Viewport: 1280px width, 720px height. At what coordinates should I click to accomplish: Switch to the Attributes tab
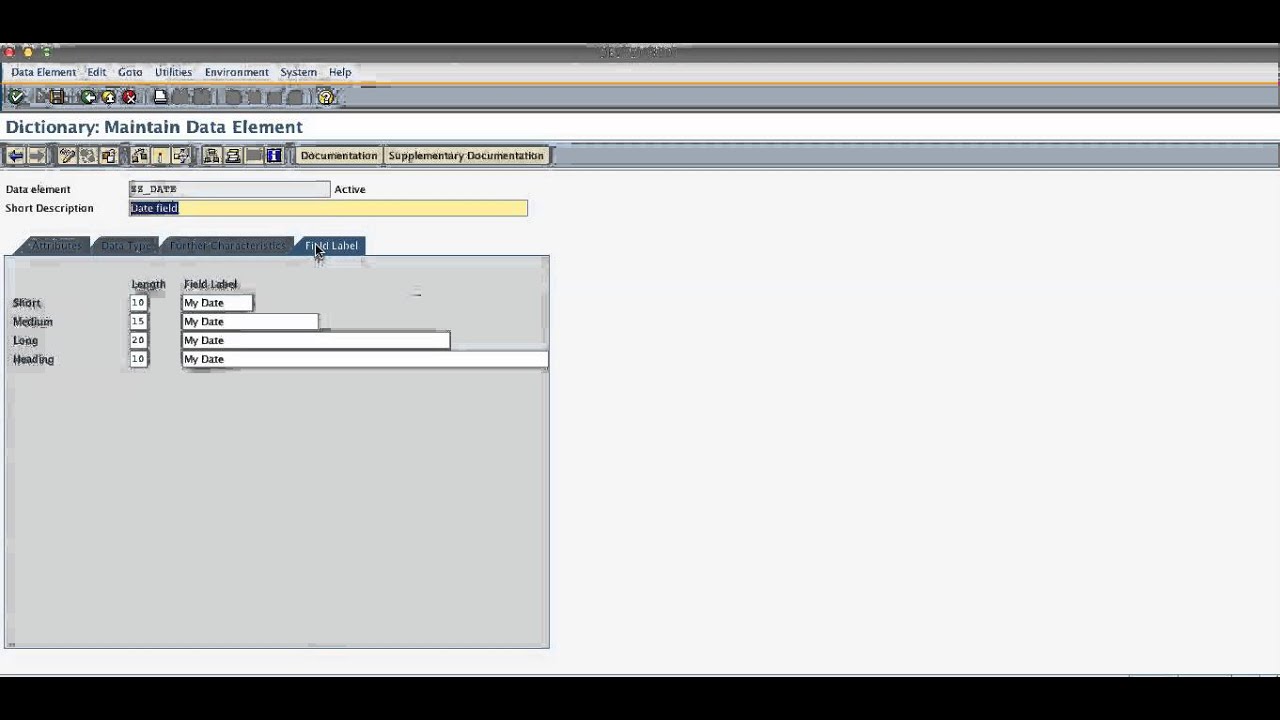[x=56, y=246]
